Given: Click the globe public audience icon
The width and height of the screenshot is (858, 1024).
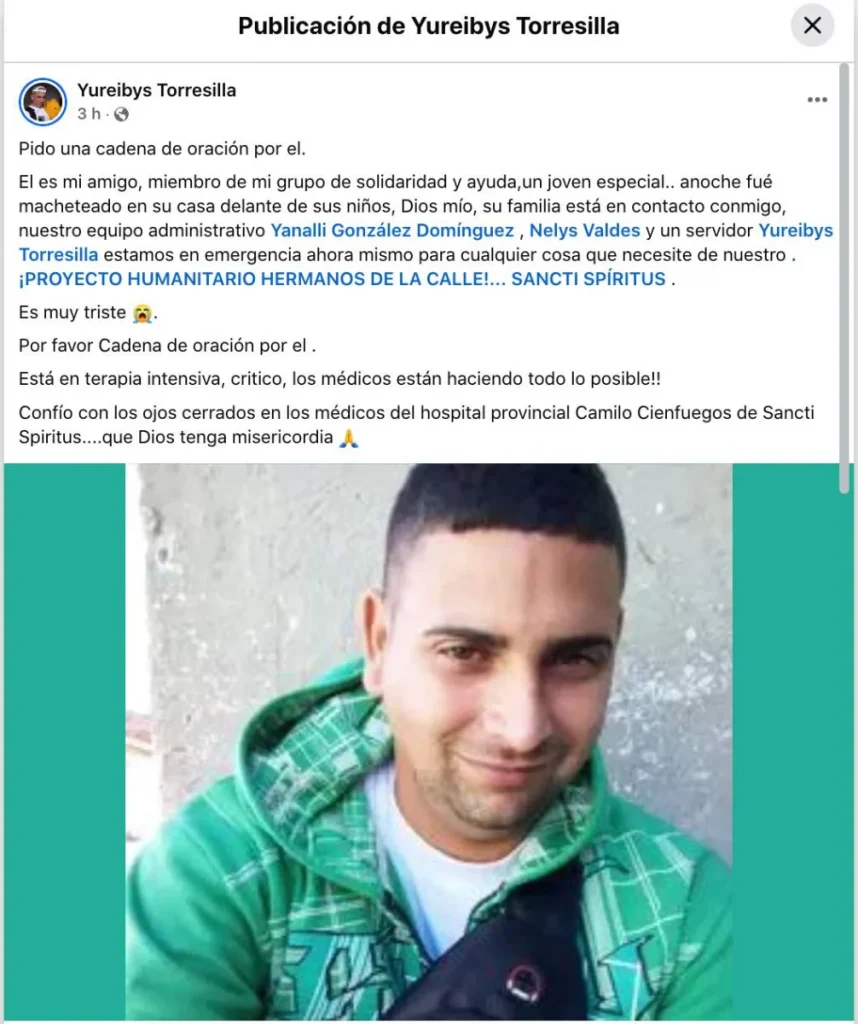Looking at the screenshot, I should coord(121,114).
